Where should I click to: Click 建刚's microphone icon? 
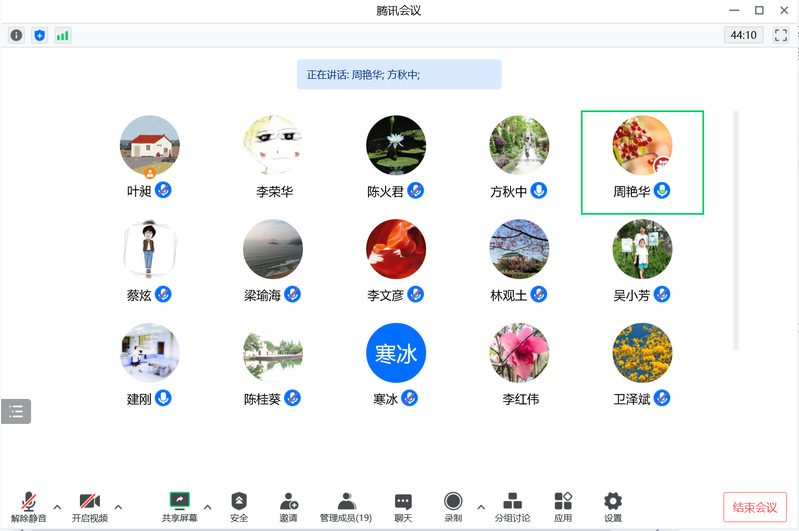pos(163,398)
